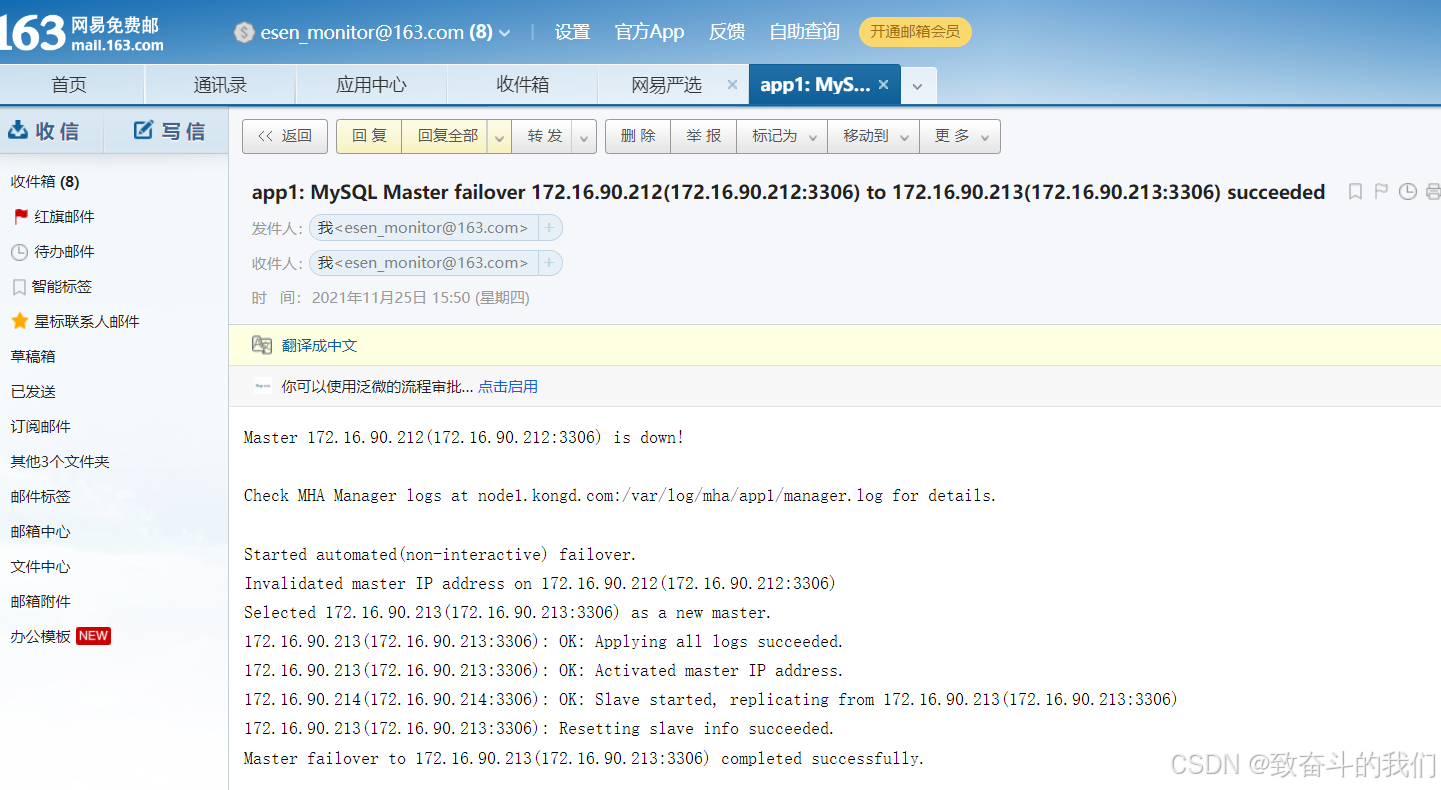
Task: Click the line "Started automated(non-interactive) failover."
Action: pyautogui.click(x=440, y=555)
